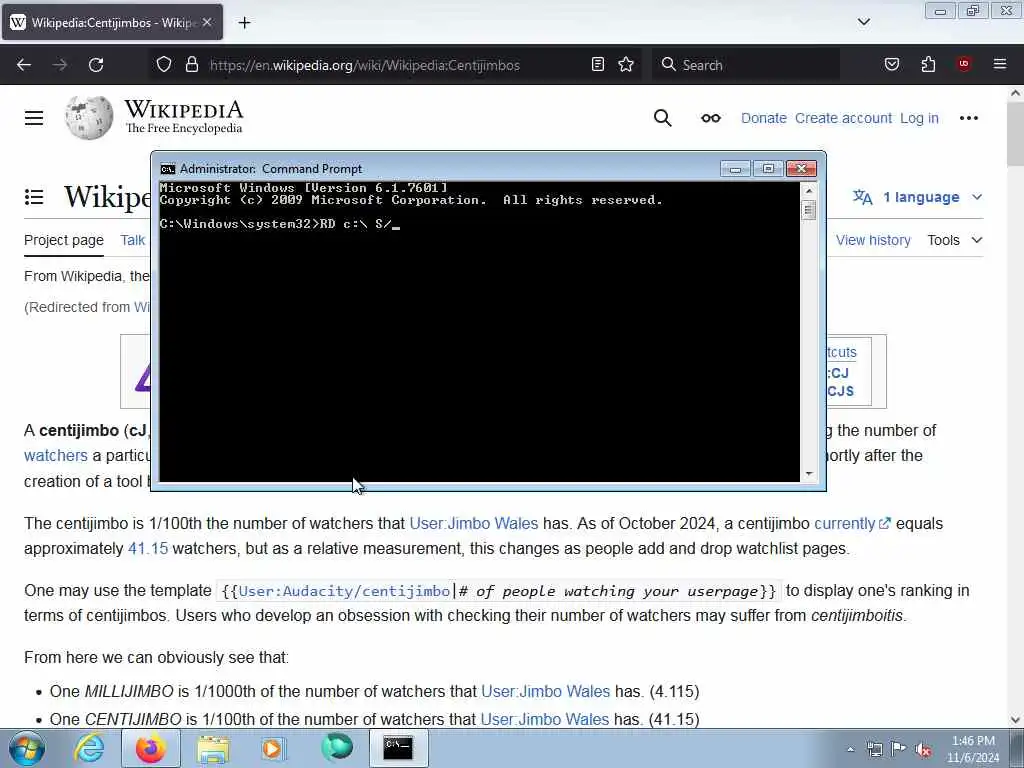The height and width of the screenshot is (768, 1024).
Task: Go back to the previous page in Firefox
Action: [24, 65]
